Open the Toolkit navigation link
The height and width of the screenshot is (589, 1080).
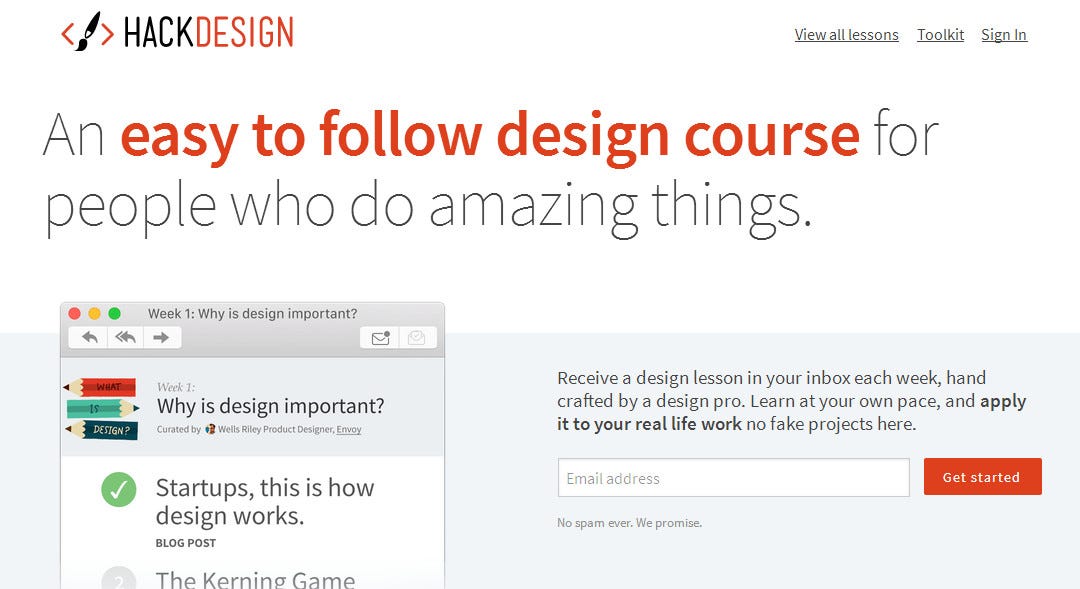(940, 34)
